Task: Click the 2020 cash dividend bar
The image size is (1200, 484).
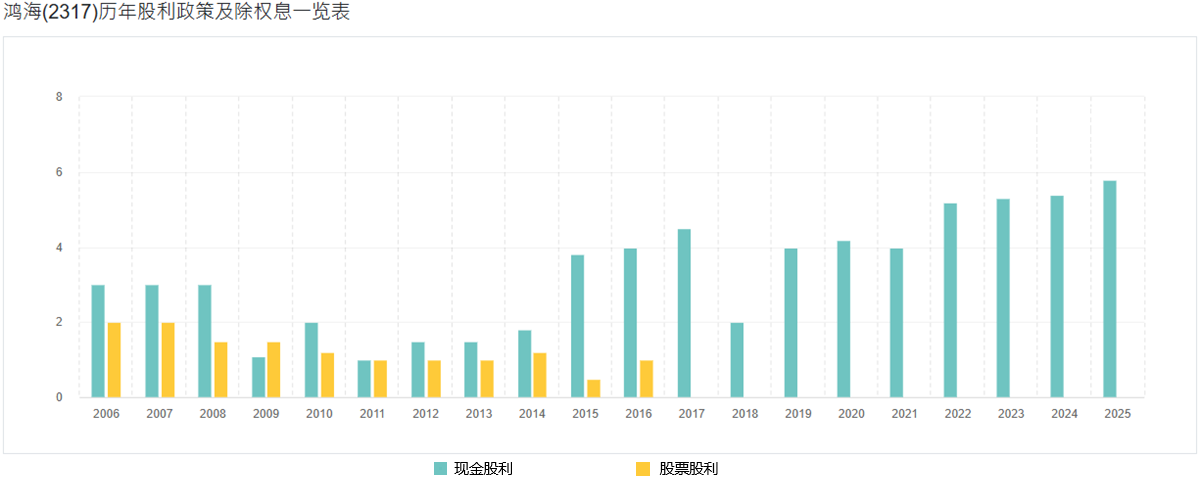Action: click(844, 320)
